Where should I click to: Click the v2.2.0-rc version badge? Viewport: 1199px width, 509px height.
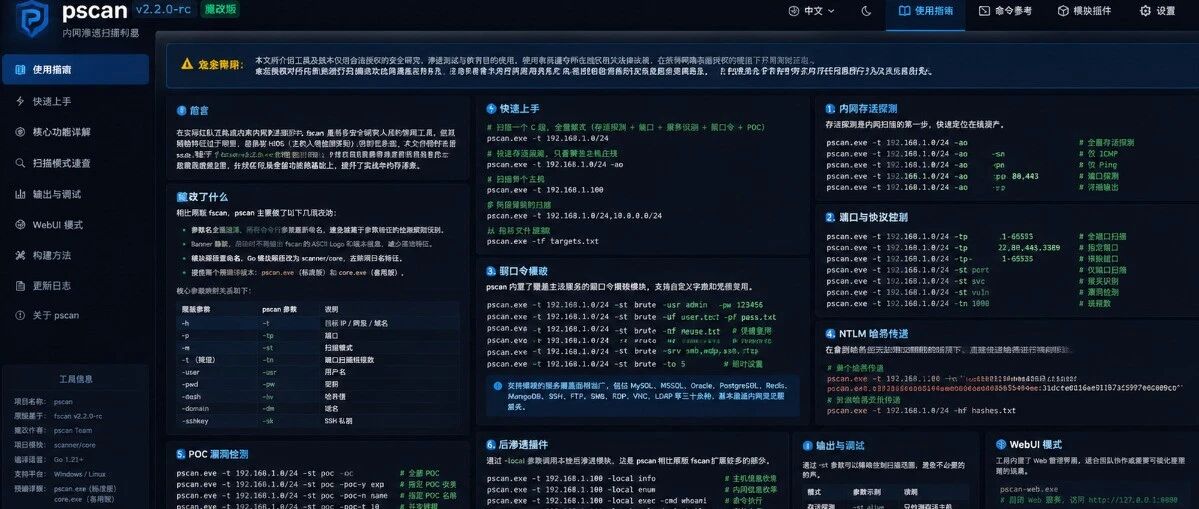[165, 10]
